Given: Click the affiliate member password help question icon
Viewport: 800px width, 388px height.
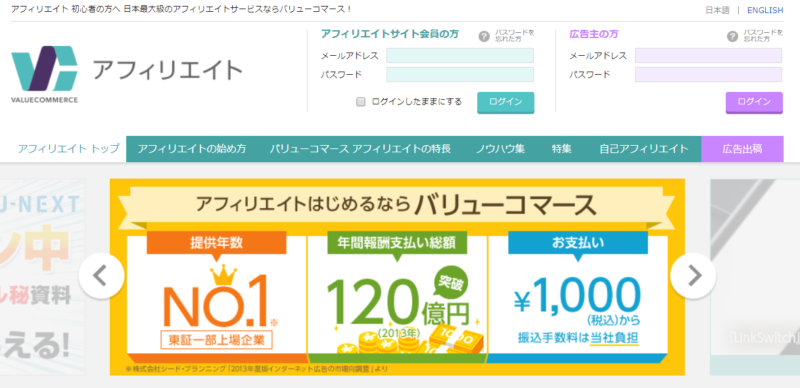Looking at the screenshot, I should 484,36.
